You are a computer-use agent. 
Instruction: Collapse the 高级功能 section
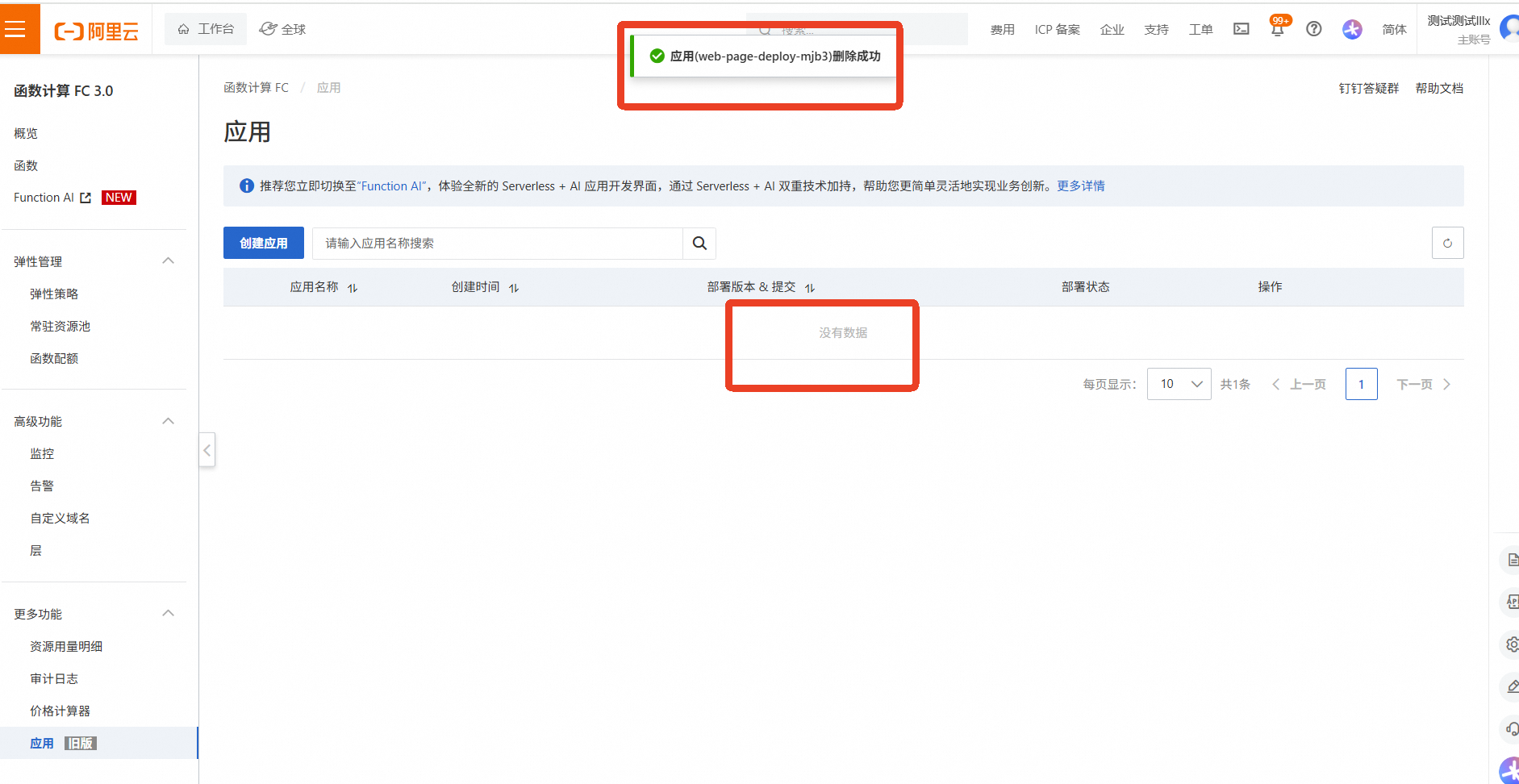pos(168,421)
